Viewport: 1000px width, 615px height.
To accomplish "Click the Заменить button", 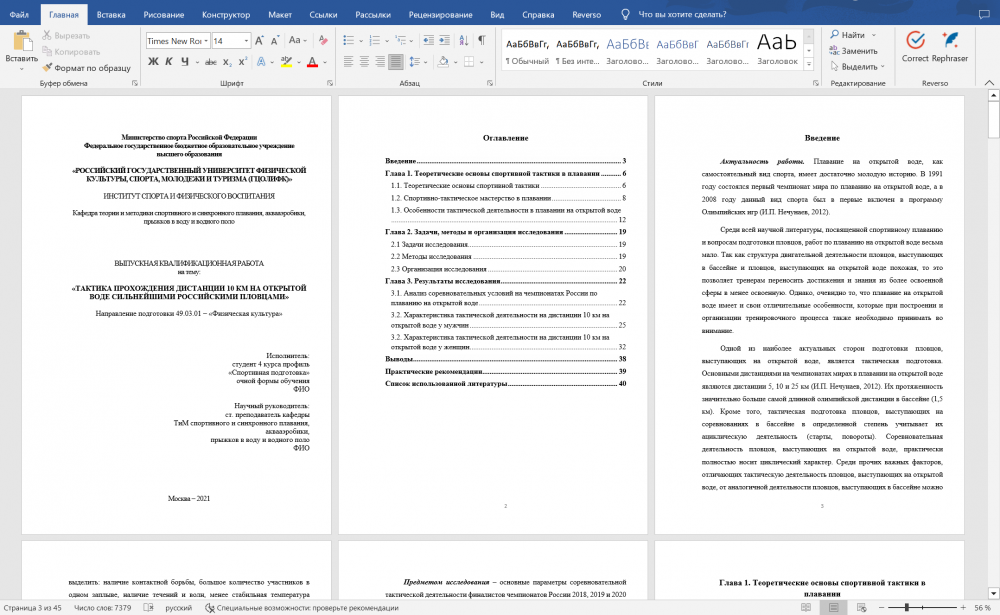I will coord(853,50).
